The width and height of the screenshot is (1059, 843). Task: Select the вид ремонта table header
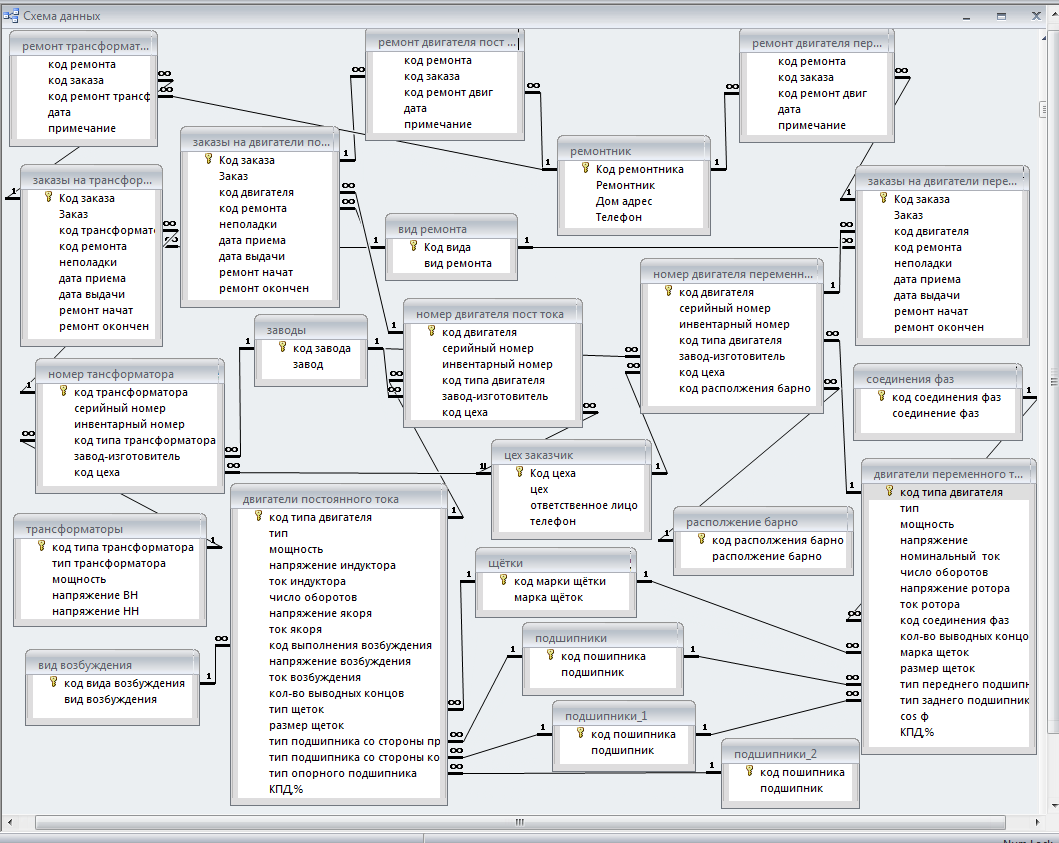(x=451, y=229)
